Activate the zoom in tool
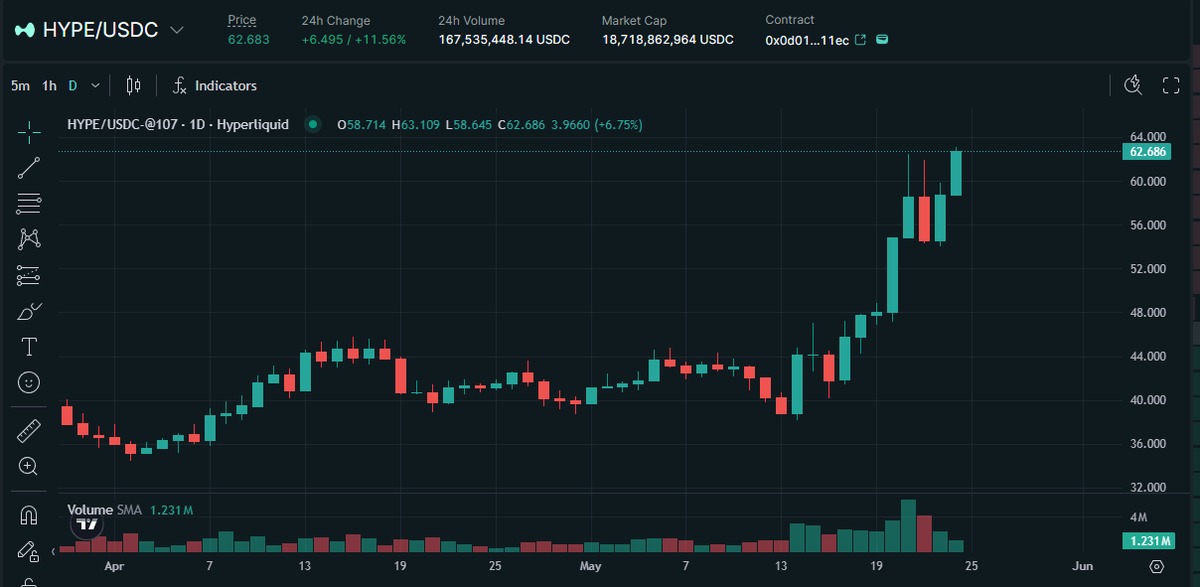 pyautogui.click(x=29, y=466)
